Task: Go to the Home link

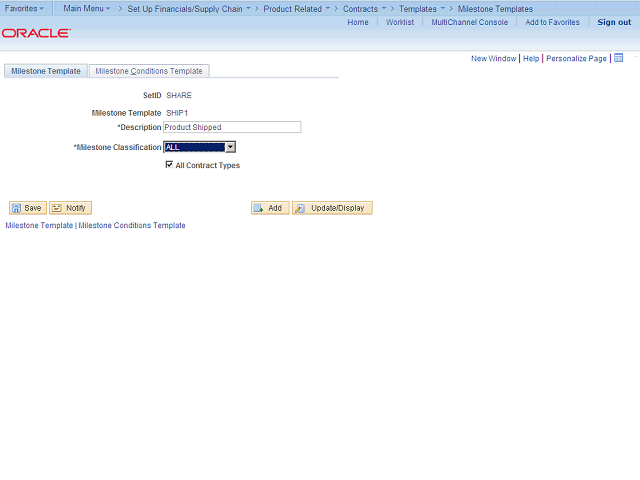Action: coord(358,22)
